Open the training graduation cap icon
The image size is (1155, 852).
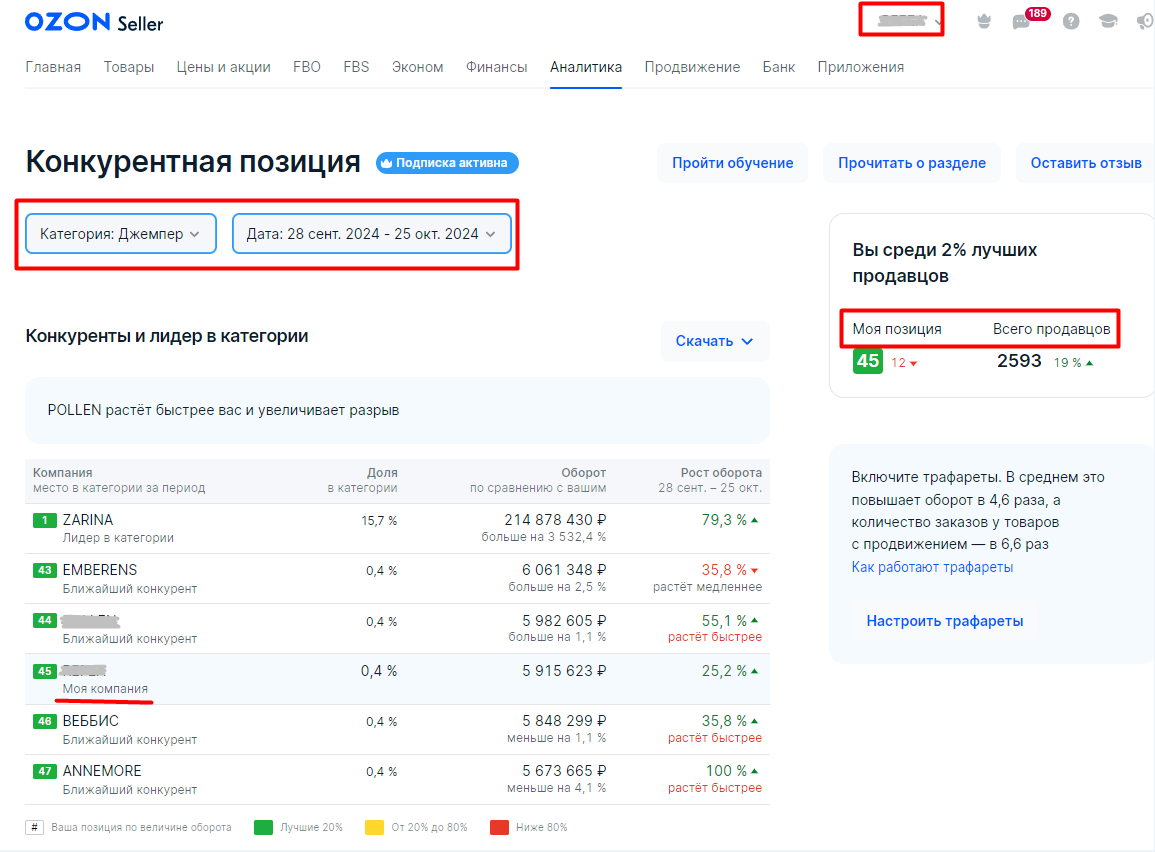(x=1108, y=21)
